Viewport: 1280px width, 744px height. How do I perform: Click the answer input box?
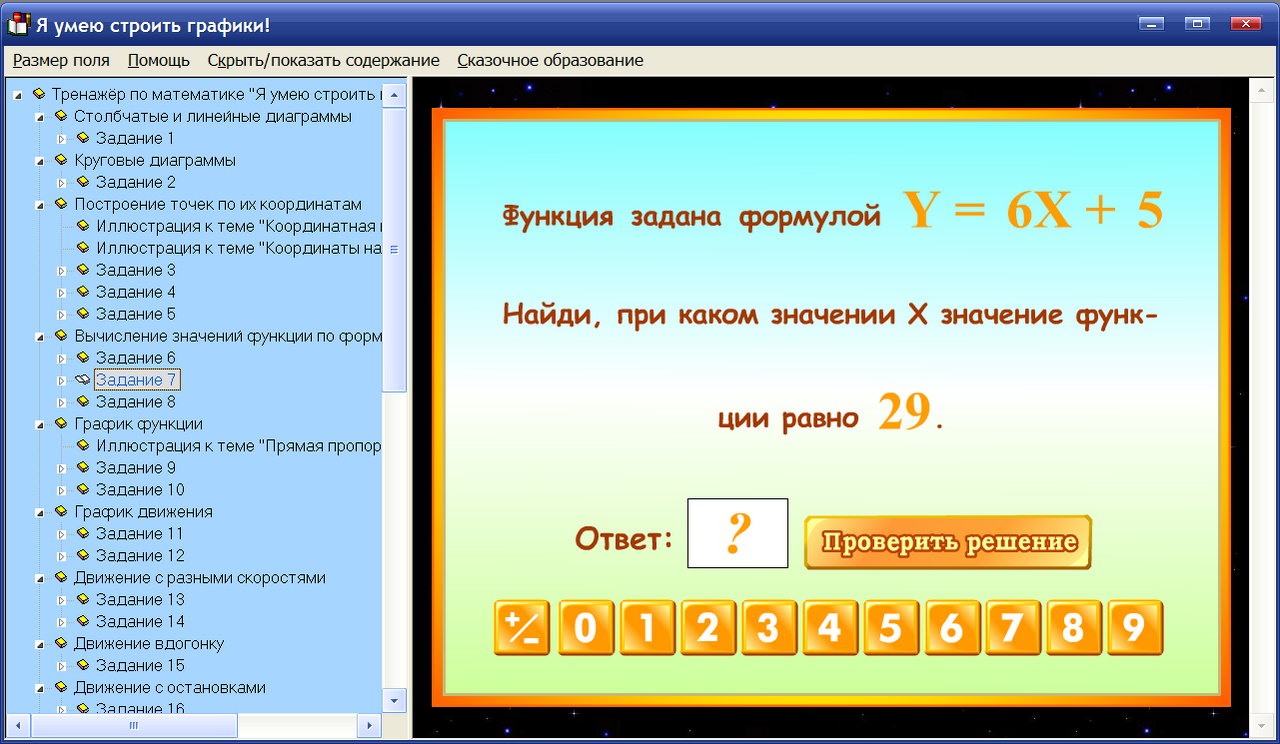(x=737, y=533)
